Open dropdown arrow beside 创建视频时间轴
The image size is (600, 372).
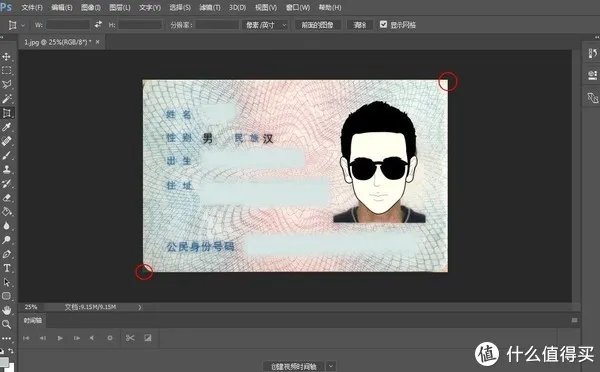click(x=331, y=366)
